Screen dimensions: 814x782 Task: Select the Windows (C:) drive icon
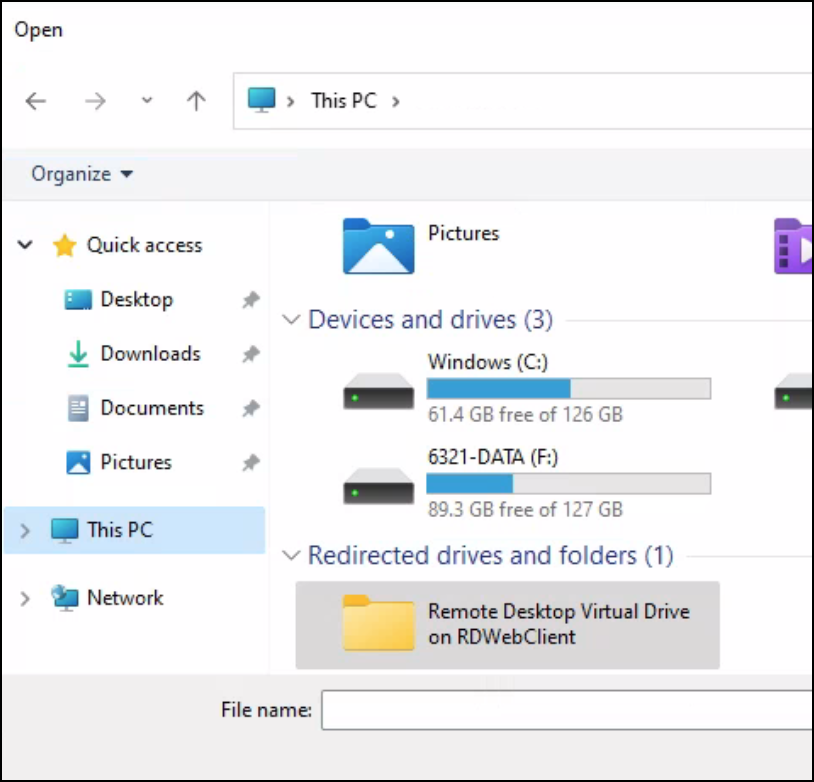point(378,390)
